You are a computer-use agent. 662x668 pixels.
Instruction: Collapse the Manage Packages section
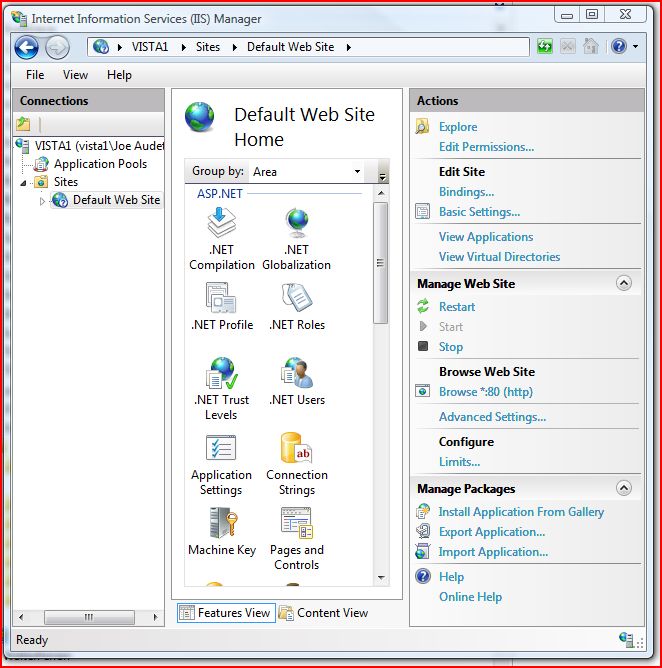coord(624,488)
